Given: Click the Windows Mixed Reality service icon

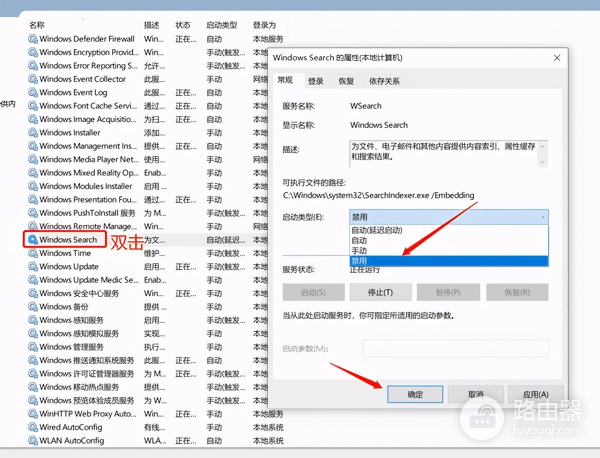Looking at the screenshot, I should click(33, 173).
